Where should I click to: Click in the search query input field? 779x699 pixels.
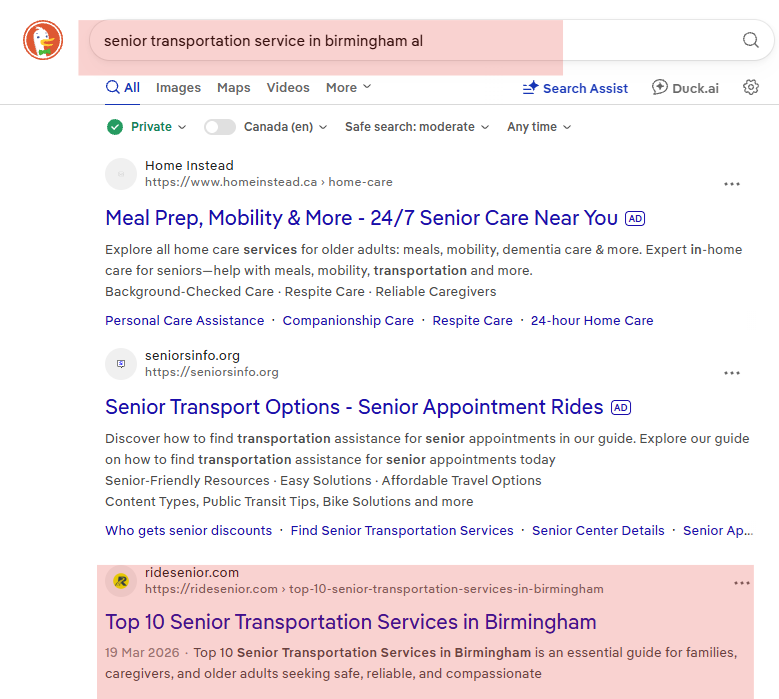coord(417,41)
